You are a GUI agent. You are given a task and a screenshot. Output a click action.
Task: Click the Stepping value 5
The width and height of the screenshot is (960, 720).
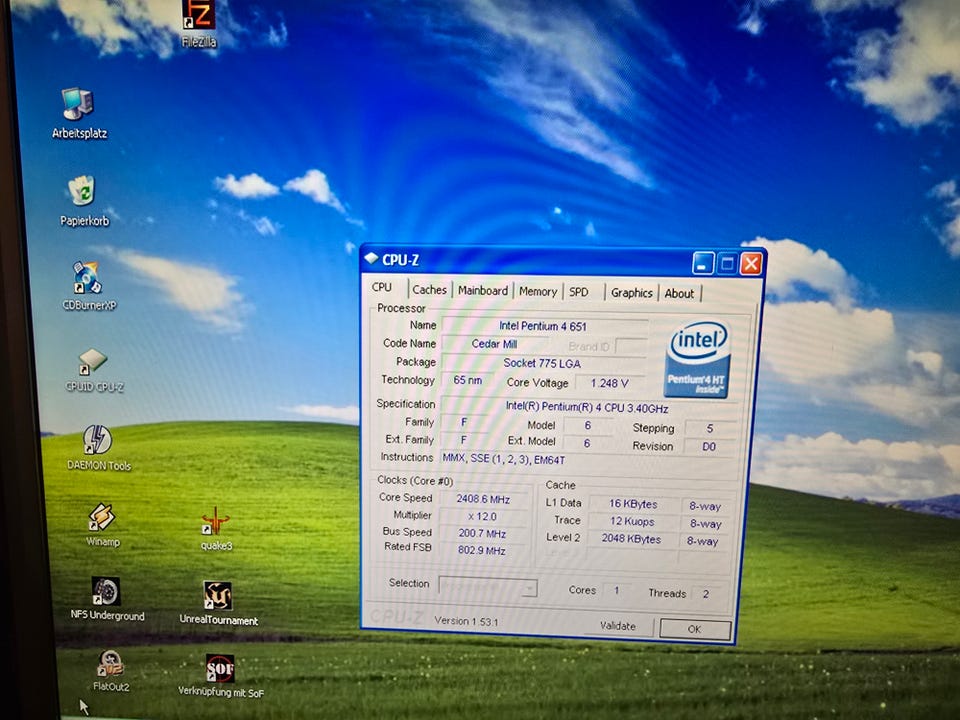710,429
